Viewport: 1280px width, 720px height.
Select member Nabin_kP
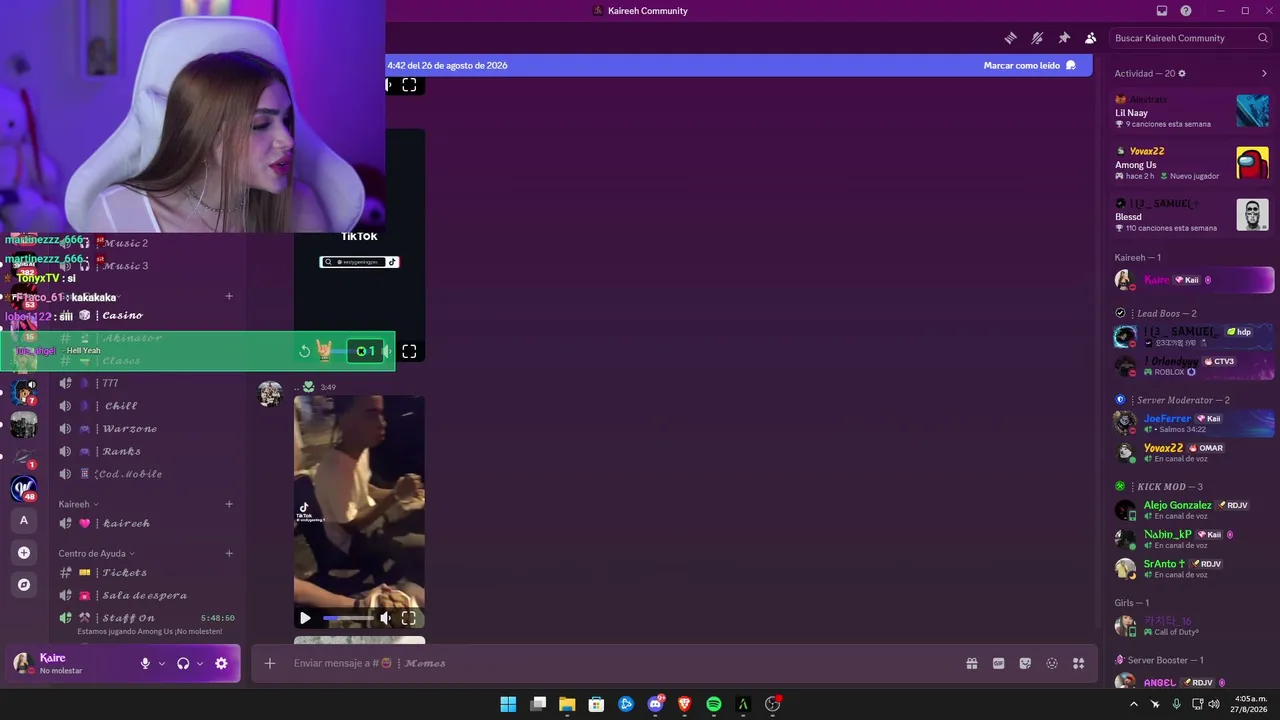1192,539
